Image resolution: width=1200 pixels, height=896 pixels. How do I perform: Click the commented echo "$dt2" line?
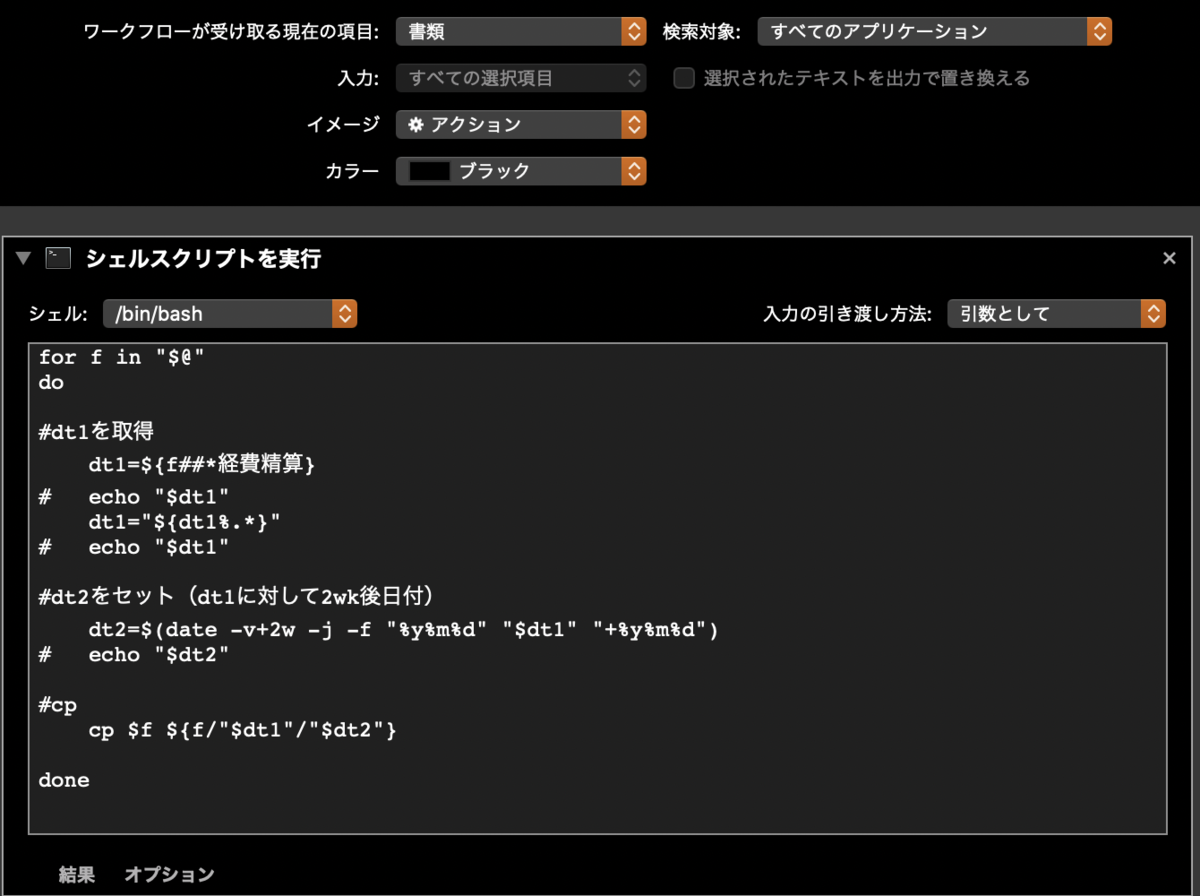[x=135, y=655]
